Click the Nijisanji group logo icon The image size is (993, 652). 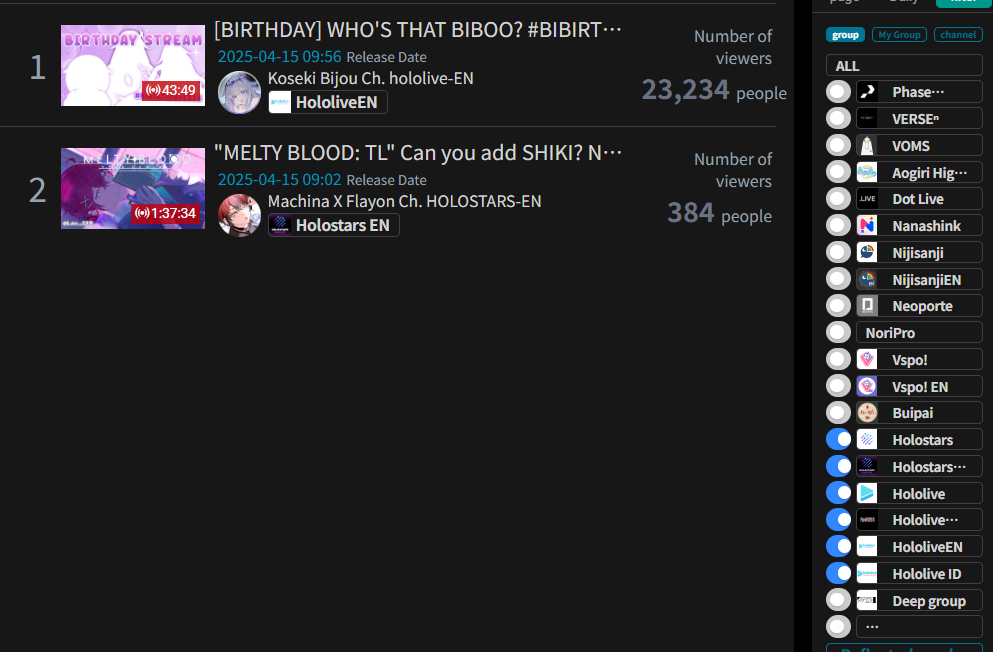point(867,253)
